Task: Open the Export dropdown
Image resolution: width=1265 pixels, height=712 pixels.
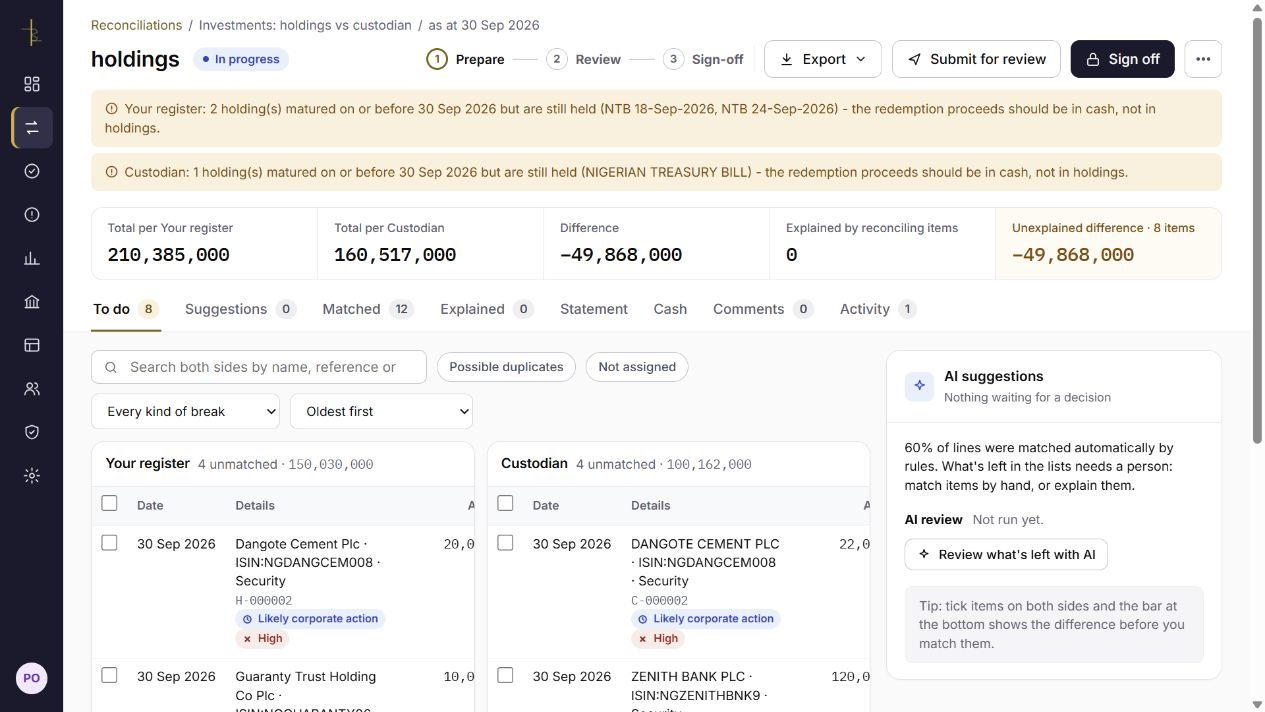Action: (x=823, y=59)
